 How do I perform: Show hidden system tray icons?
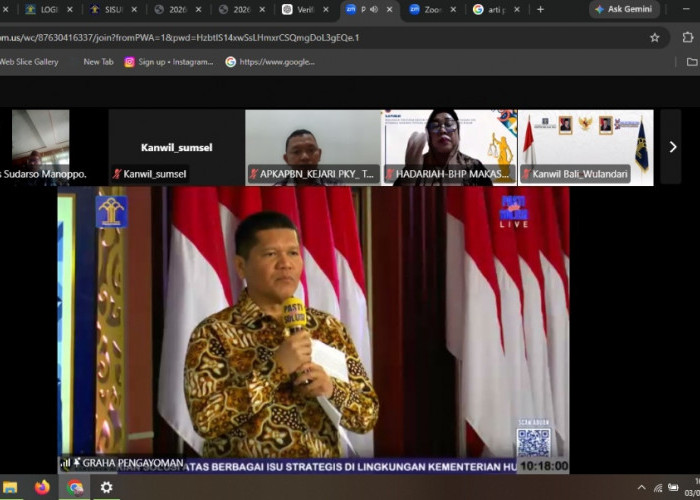click(641, 488)
